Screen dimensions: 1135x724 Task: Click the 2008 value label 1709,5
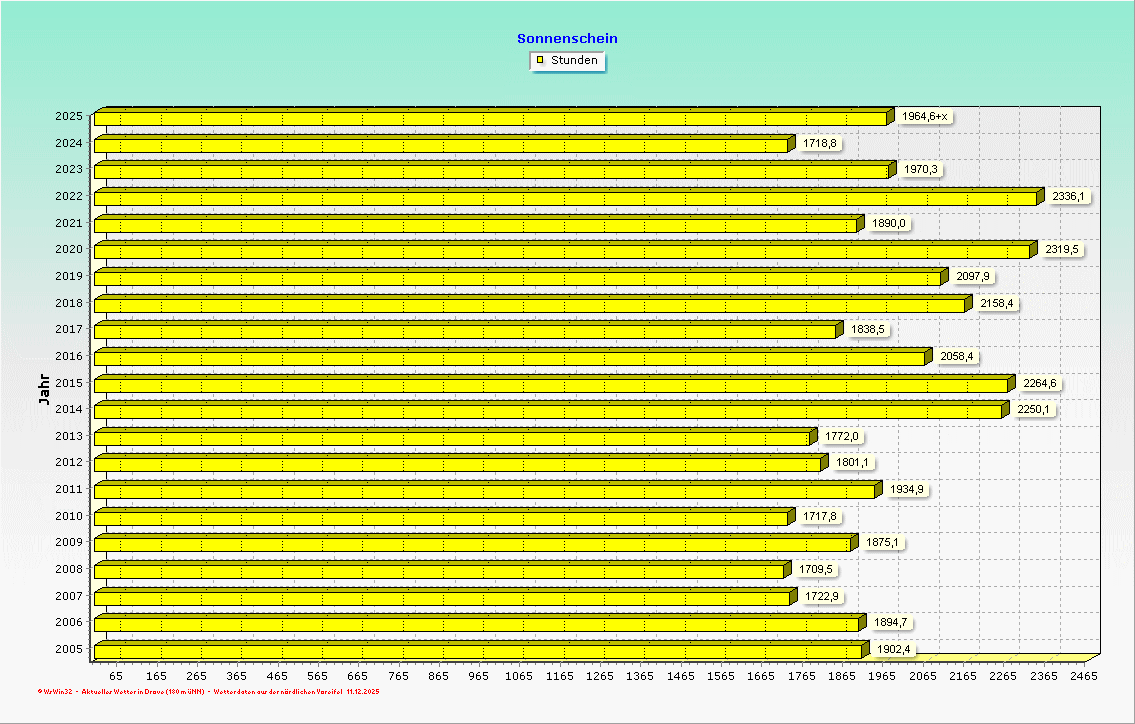tap(815, 570)
